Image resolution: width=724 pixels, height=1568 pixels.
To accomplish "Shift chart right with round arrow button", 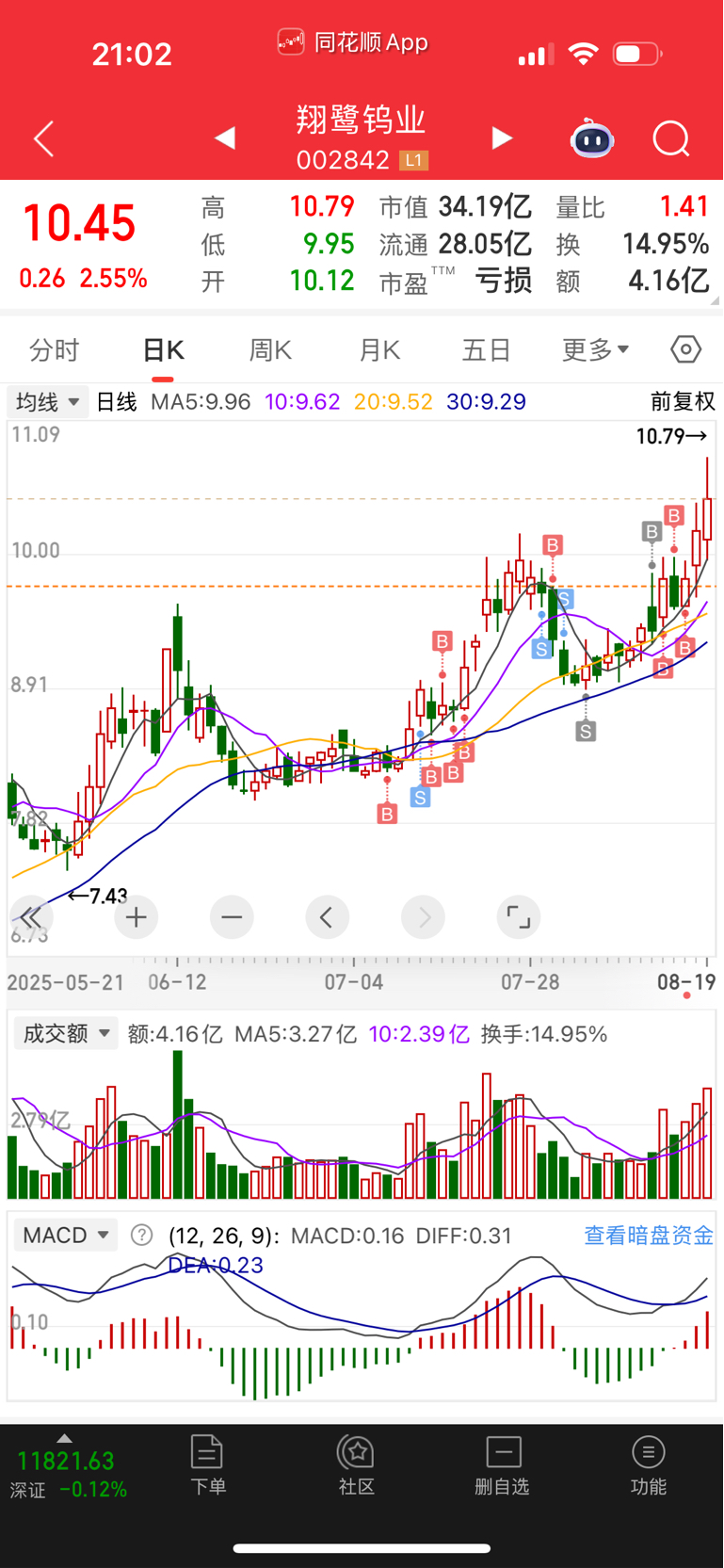I will tap(424, 917).
